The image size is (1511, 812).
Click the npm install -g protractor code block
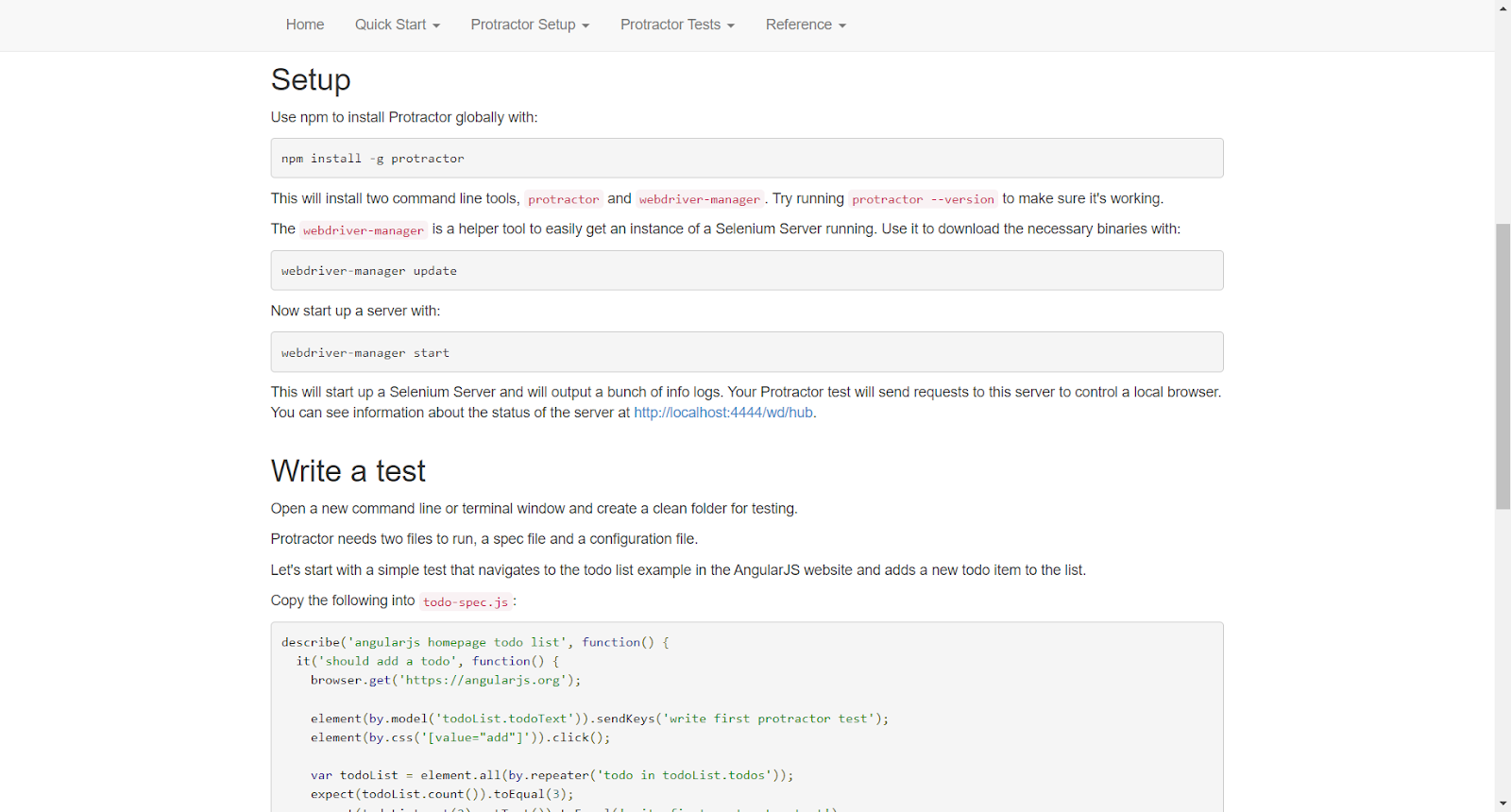pos(746,159)
